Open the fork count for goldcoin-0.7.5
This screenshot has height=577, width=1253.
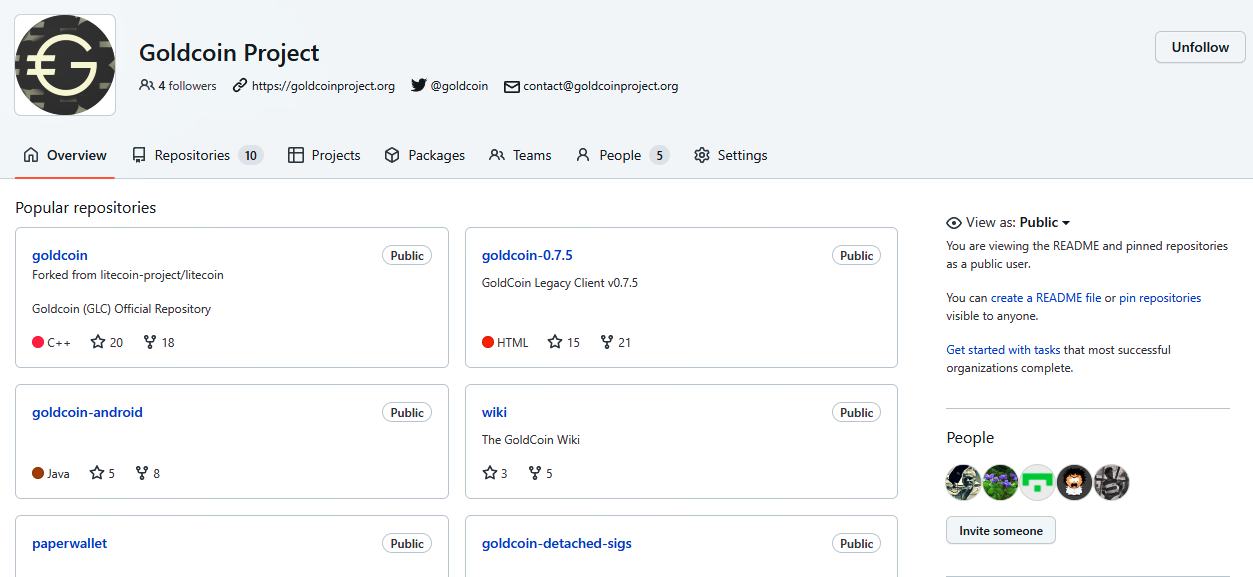click(x=615, y=342)
